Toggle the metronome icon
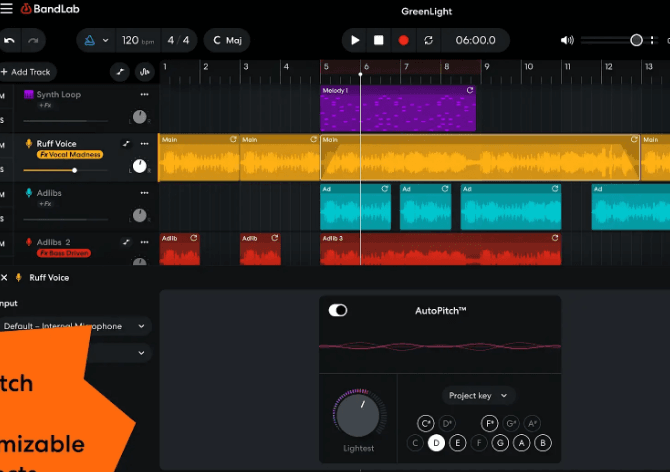 [90, 41]
